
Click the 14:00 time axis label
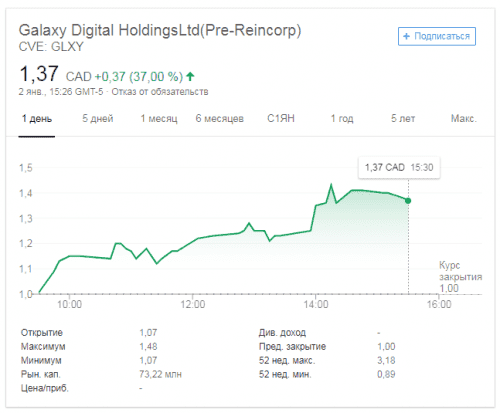[x=316, y=304]
